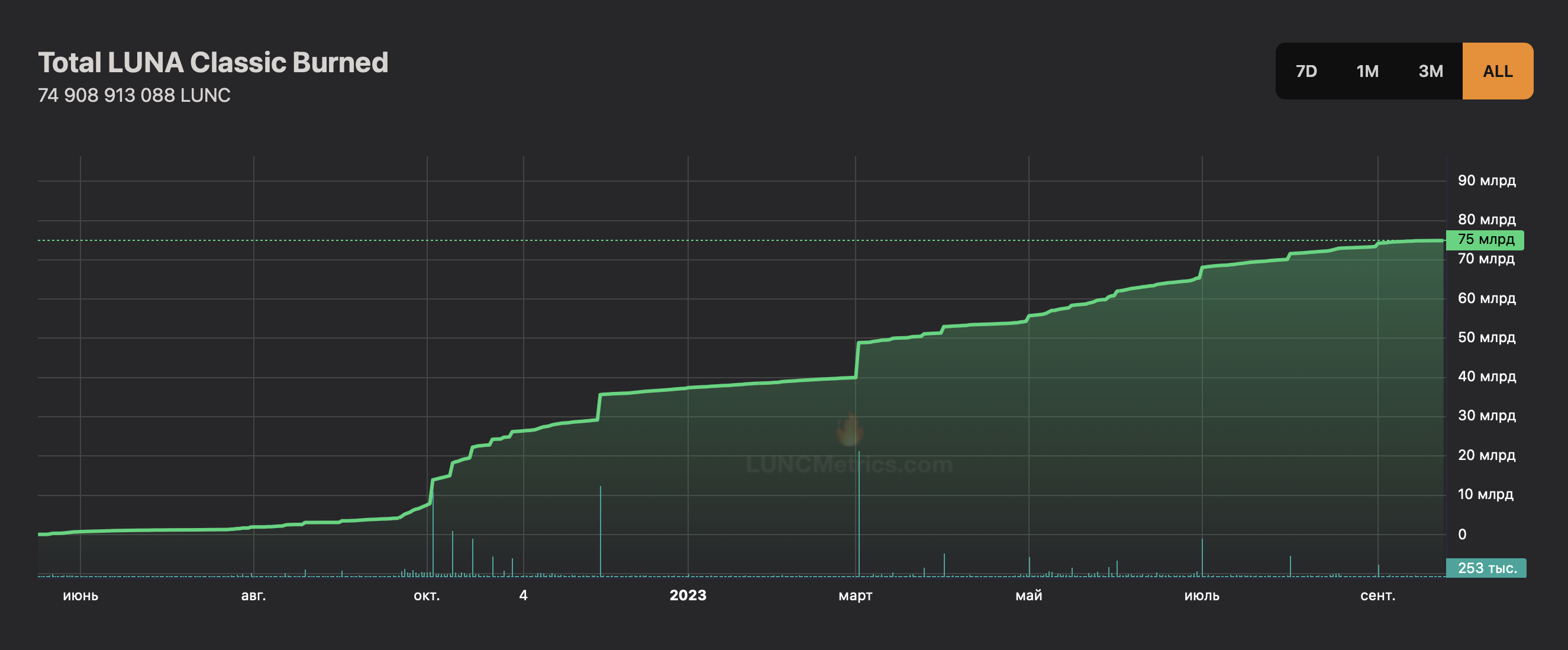Select the 7D time range
The width and height of the screenshot is (1568, 650).
(1306, 71)
